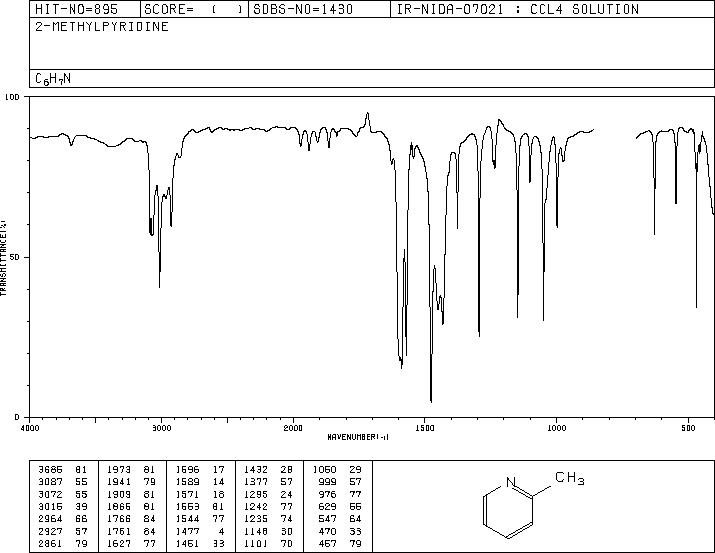715x553 pixels.
Task: Select the 3072 wavenumber in table
Action: click(50, 494)
